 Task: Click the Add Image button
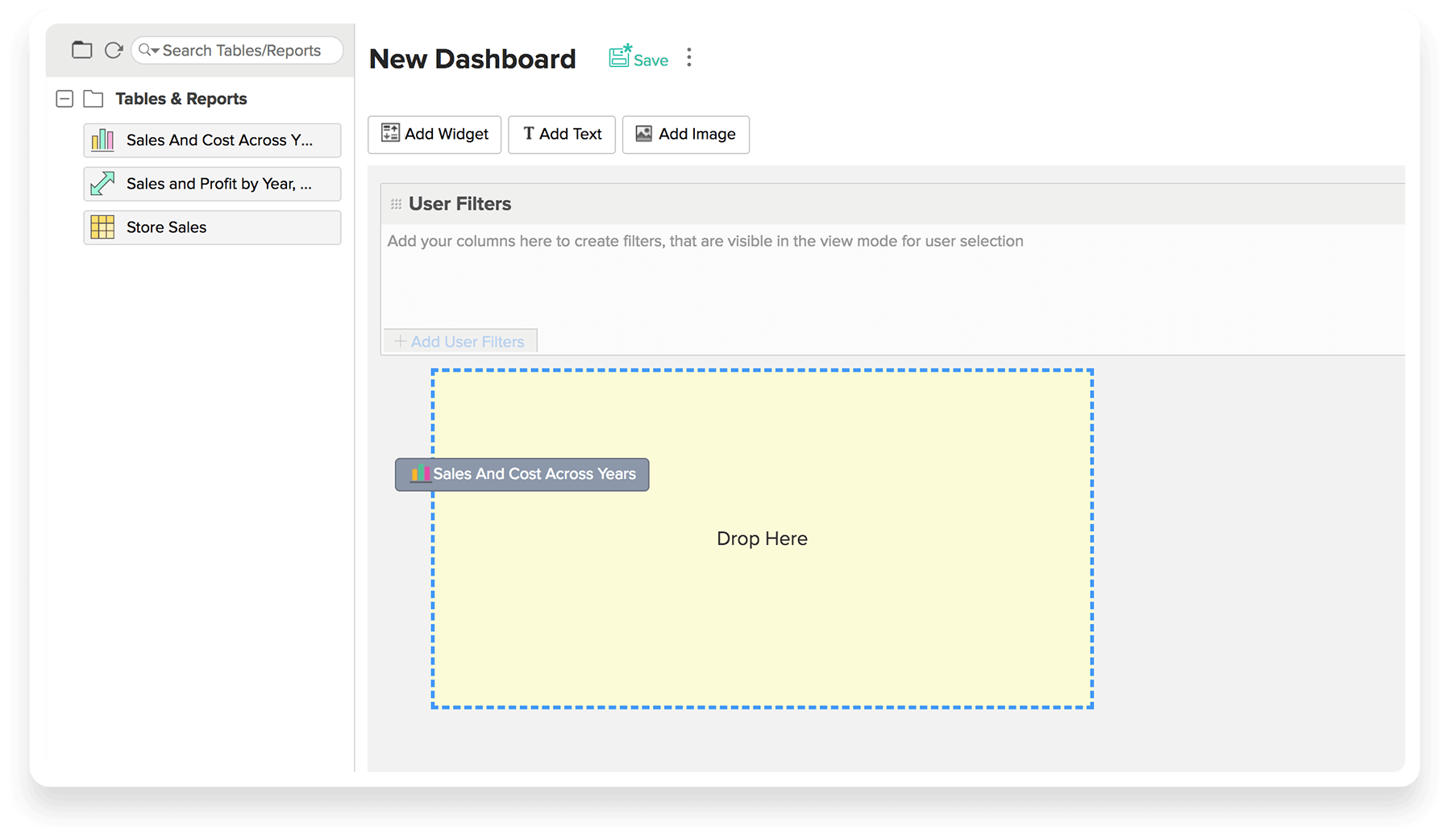click(x=685, y=134)
